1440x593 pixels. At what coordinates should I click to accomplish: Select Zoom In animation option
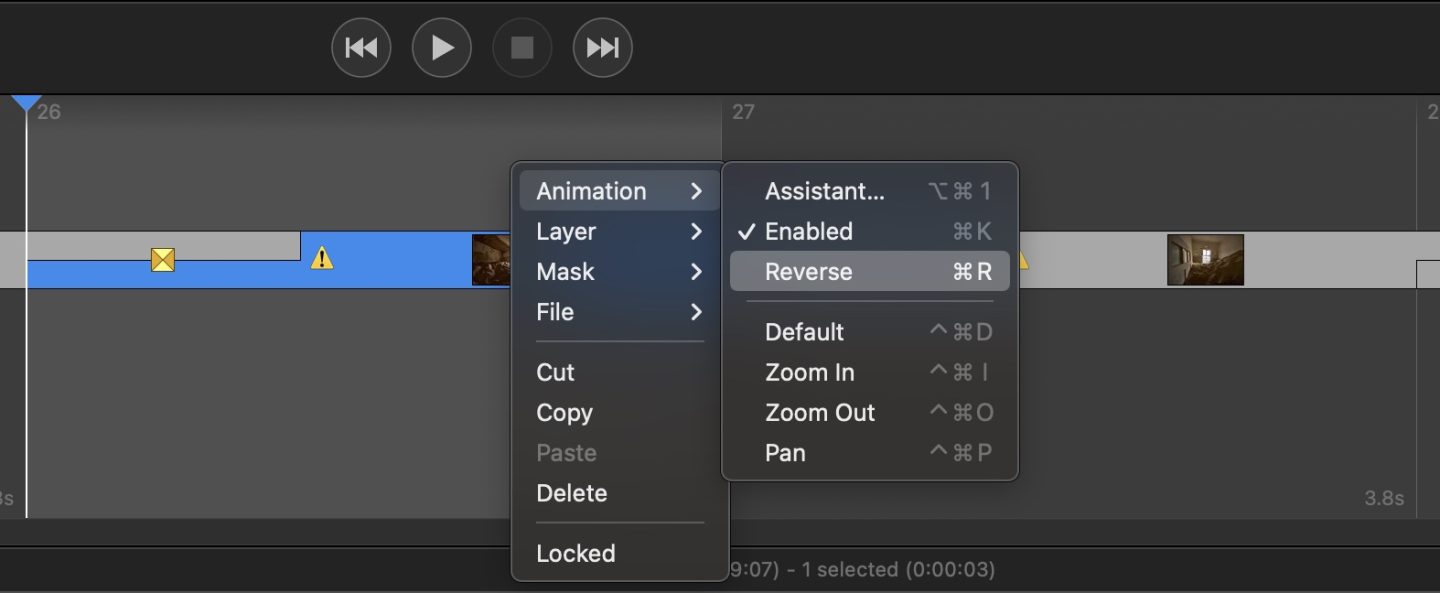click(x=809, y=373)
